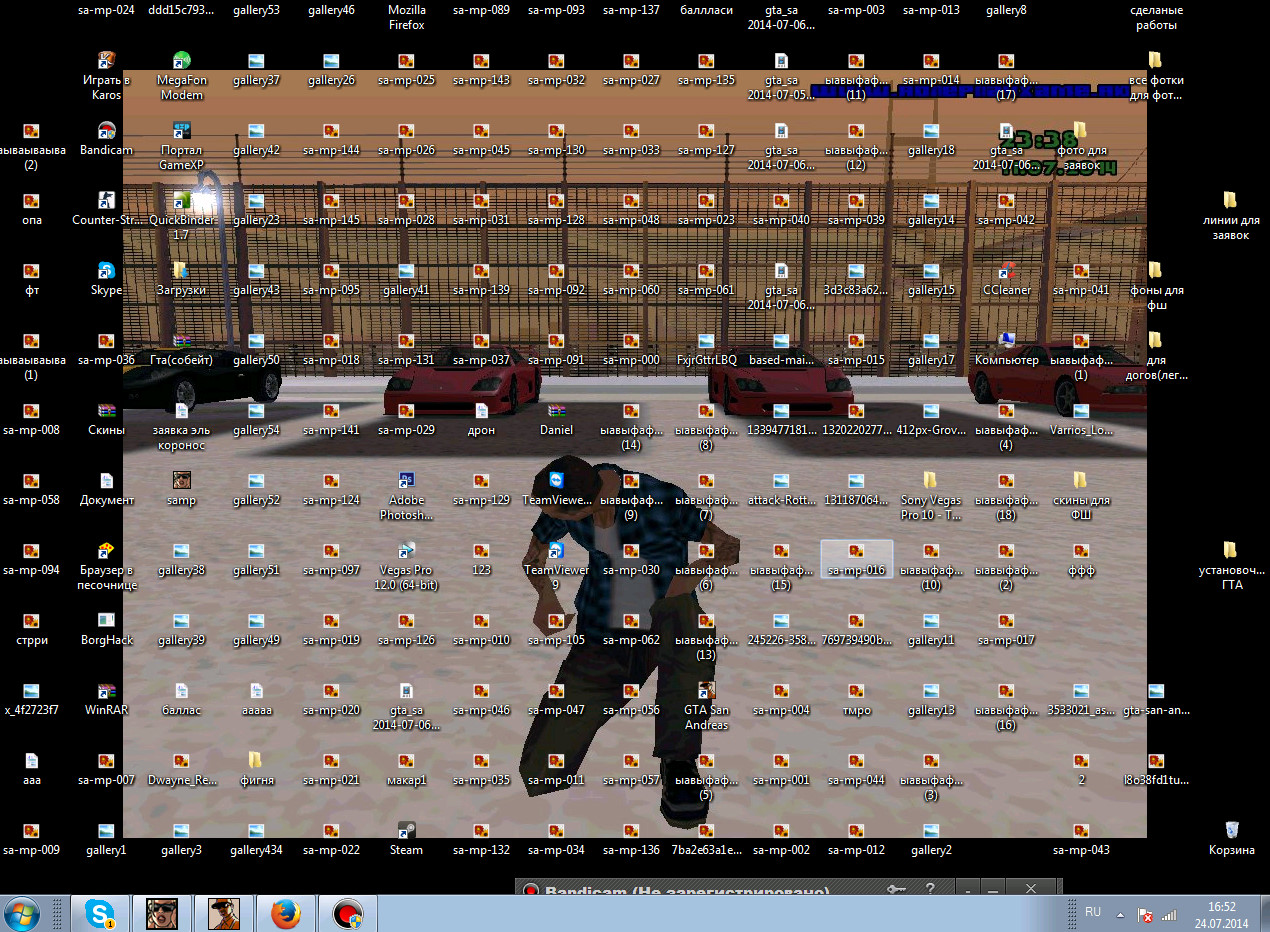Viewport: 1270px width, 932px height.
Task: Select the фото для заявок folder
Action: pyautogui.click(x=1081, y=146)
